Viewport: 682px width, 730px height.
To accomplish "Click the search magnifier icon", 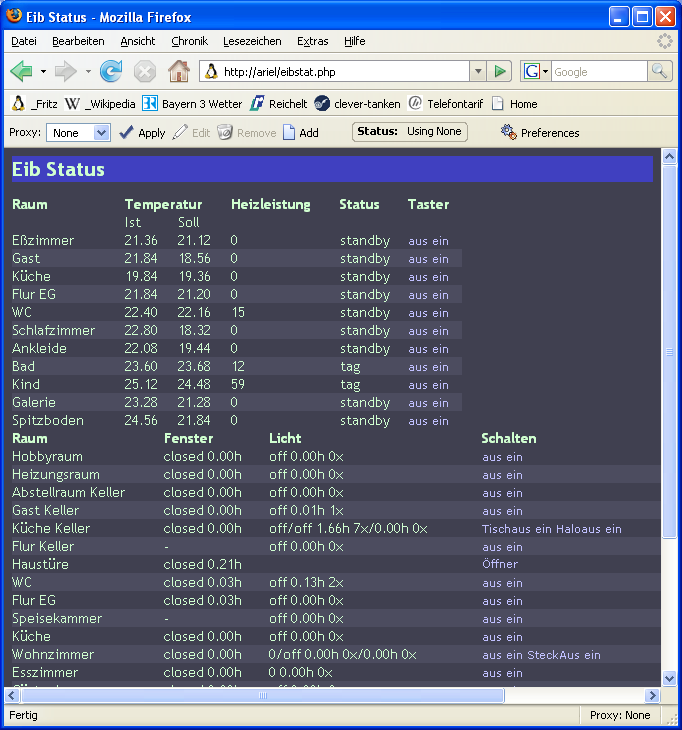I will point(660,71).
